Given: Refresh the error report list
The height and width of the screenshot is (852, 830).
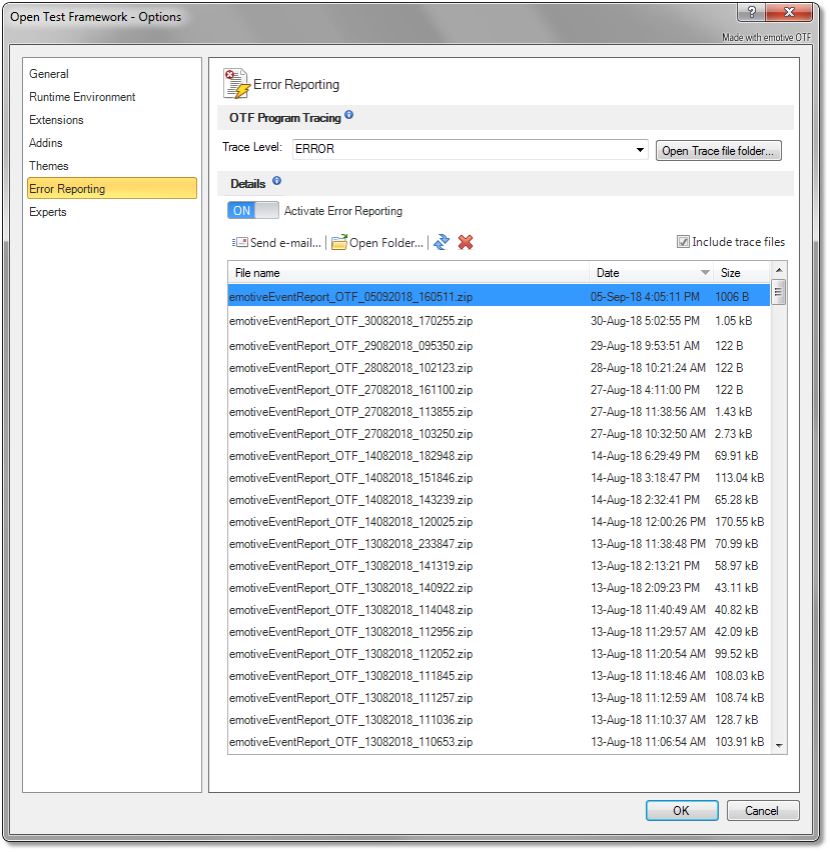Looking at the screenshot, I should pos(442,242).
